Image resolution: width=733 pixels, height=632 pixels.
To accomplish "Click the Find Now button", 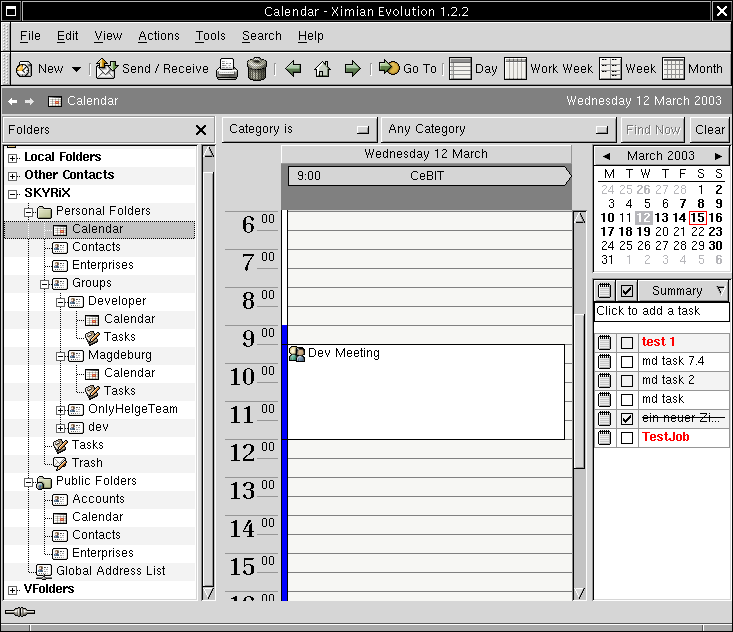I will point(653,130).
